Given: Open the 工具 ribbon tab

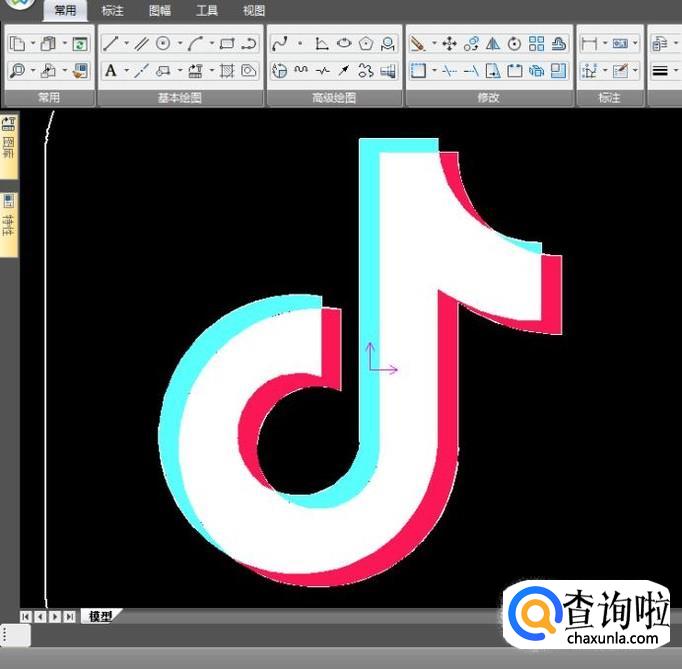Looking at the screenshot, I should (x=207, y=11).
